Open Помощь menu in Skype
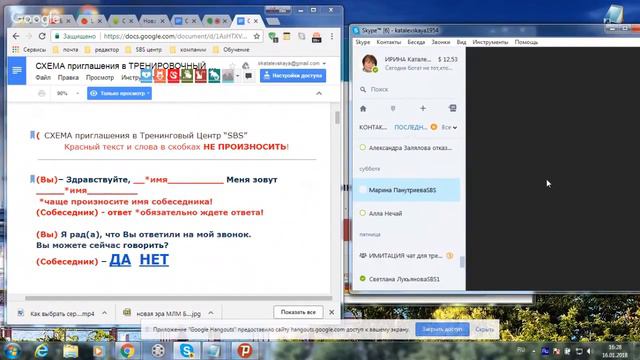The width and height of the screenshot is (640, 360). click(526, 42)
